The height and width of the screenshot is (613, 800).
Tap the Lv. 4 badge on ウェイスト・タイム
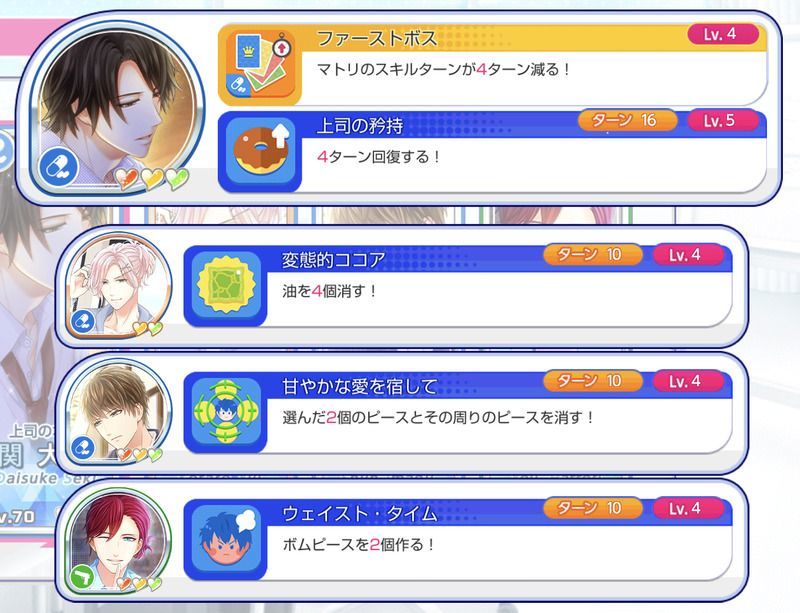point(688,508)
